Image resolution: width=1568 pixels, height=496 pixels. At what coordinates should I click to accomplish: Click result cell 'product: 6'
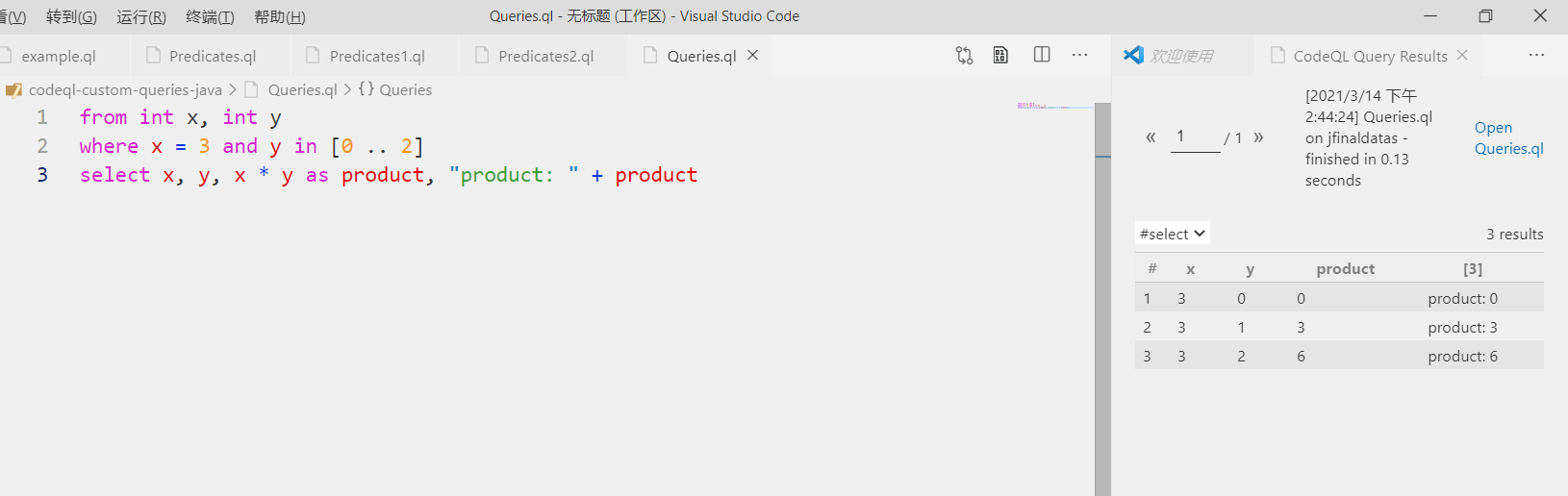pyautogui.click(x=1462, y=356)
